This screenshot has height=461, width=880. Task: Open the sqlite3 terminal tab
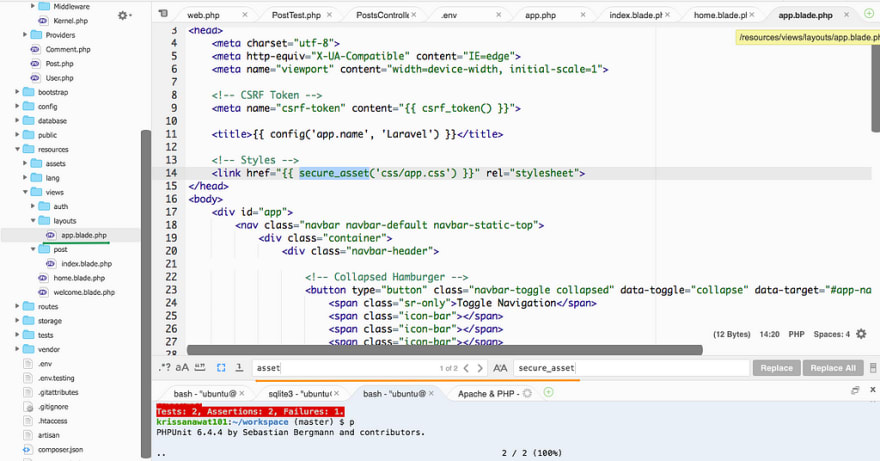click(x=300, y=394)
